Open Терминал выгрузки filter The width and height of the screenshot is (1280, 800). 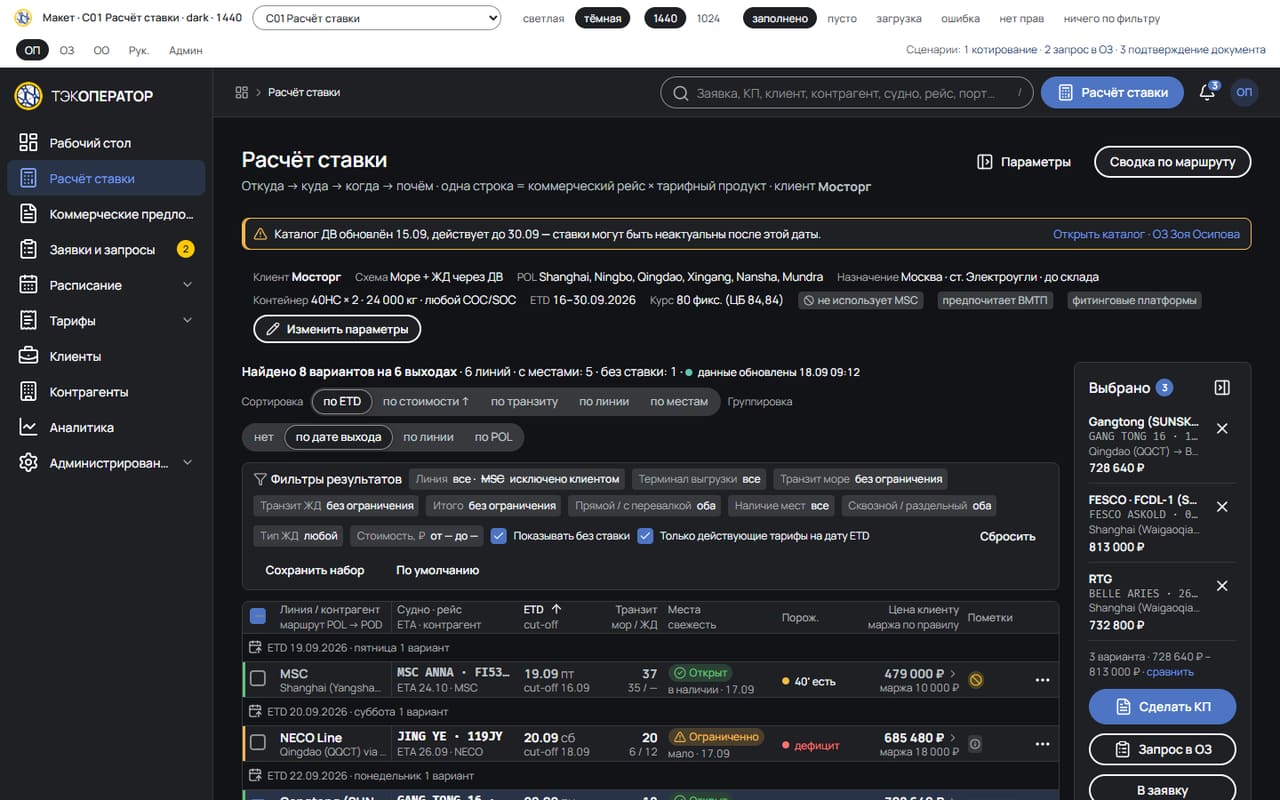pos(700,479)
